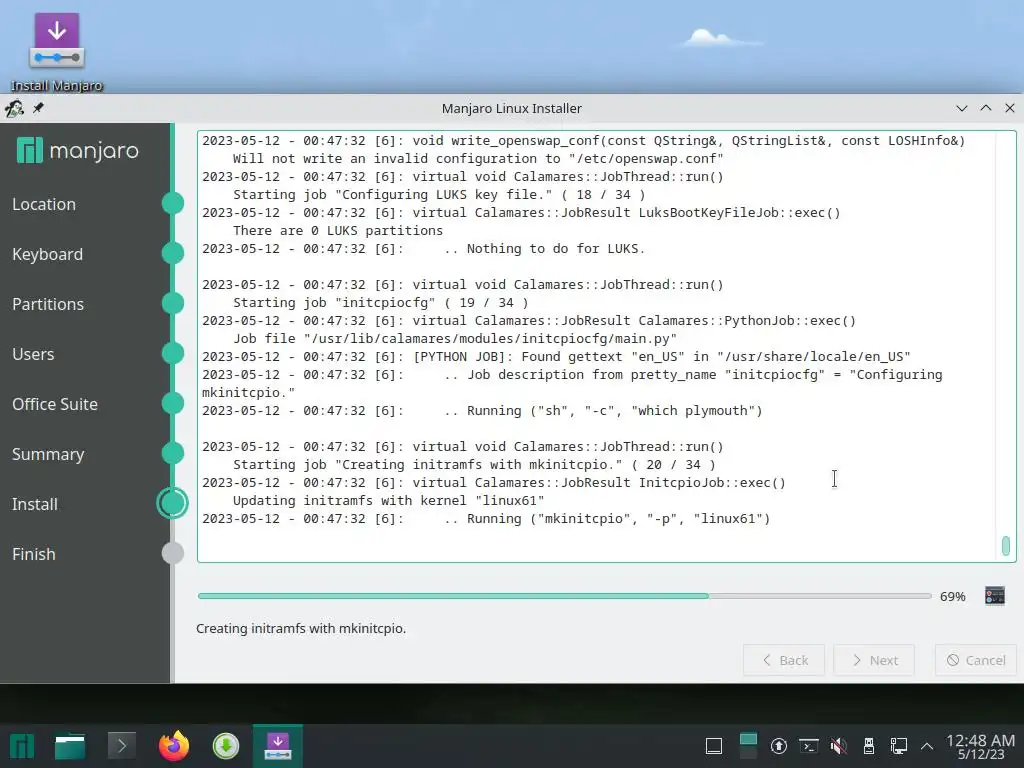1024x768 pixels.
Task: Click status text 'Creating initramfs with mkinitcpio.'
Action: click(x=301, y=628)
